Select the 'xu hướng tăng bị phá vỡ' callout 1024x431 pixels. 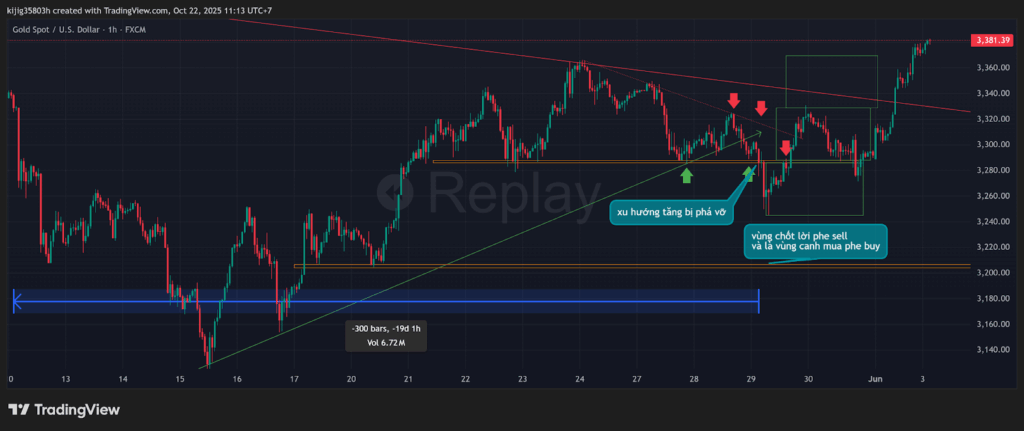[670, 212]
